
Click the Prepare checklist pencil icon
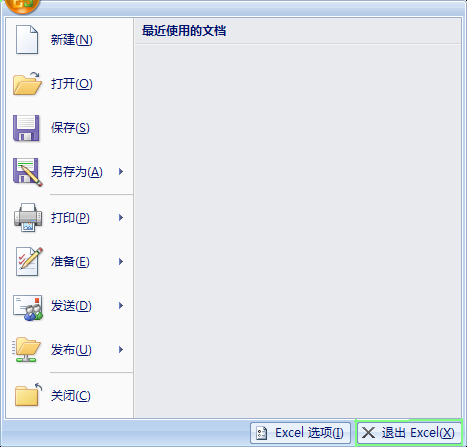tap(29, 261)
